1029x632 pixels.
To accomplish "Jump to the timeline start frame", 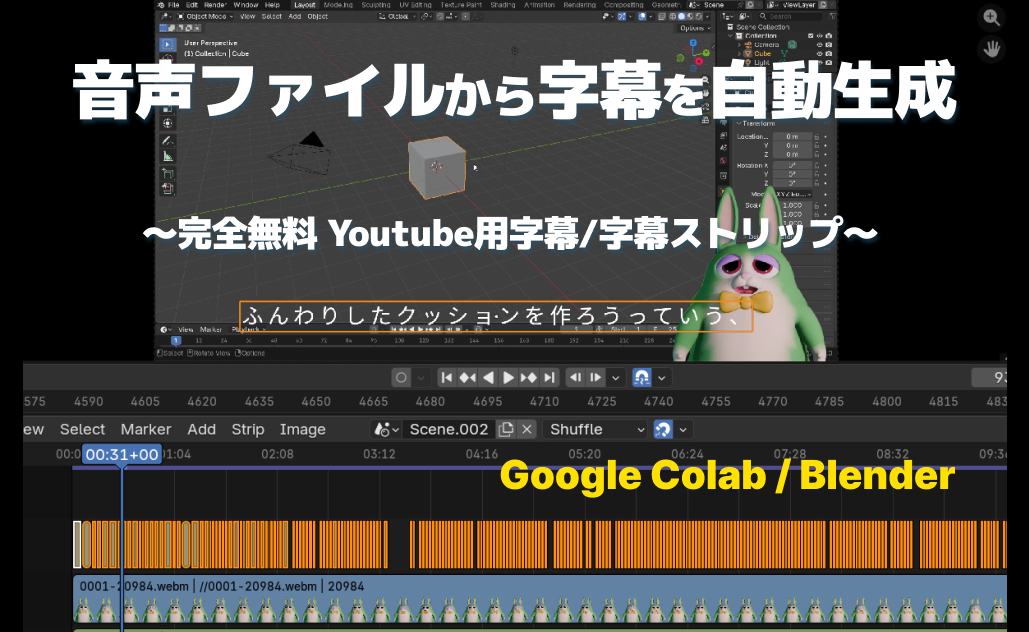I will point(447,378).
